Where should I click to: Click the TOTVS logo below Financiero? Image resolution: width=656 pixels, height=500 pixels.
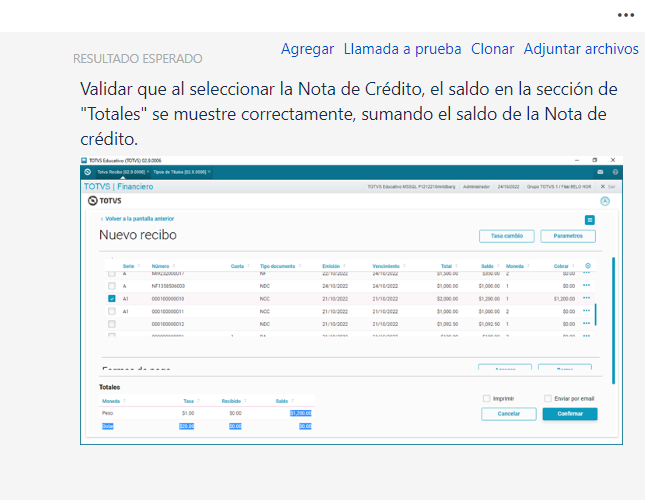[x=105, y=201]
